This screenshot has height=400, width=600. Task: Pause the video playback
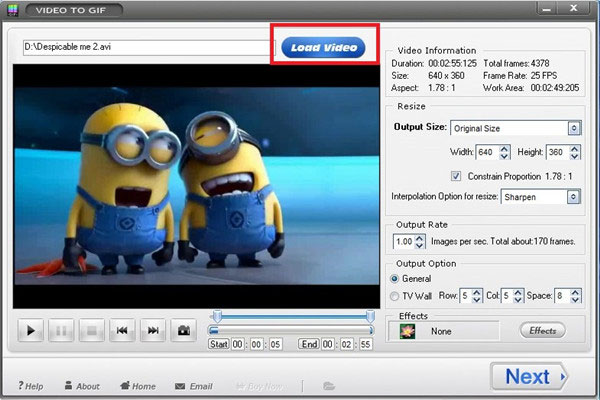point(63,330)
